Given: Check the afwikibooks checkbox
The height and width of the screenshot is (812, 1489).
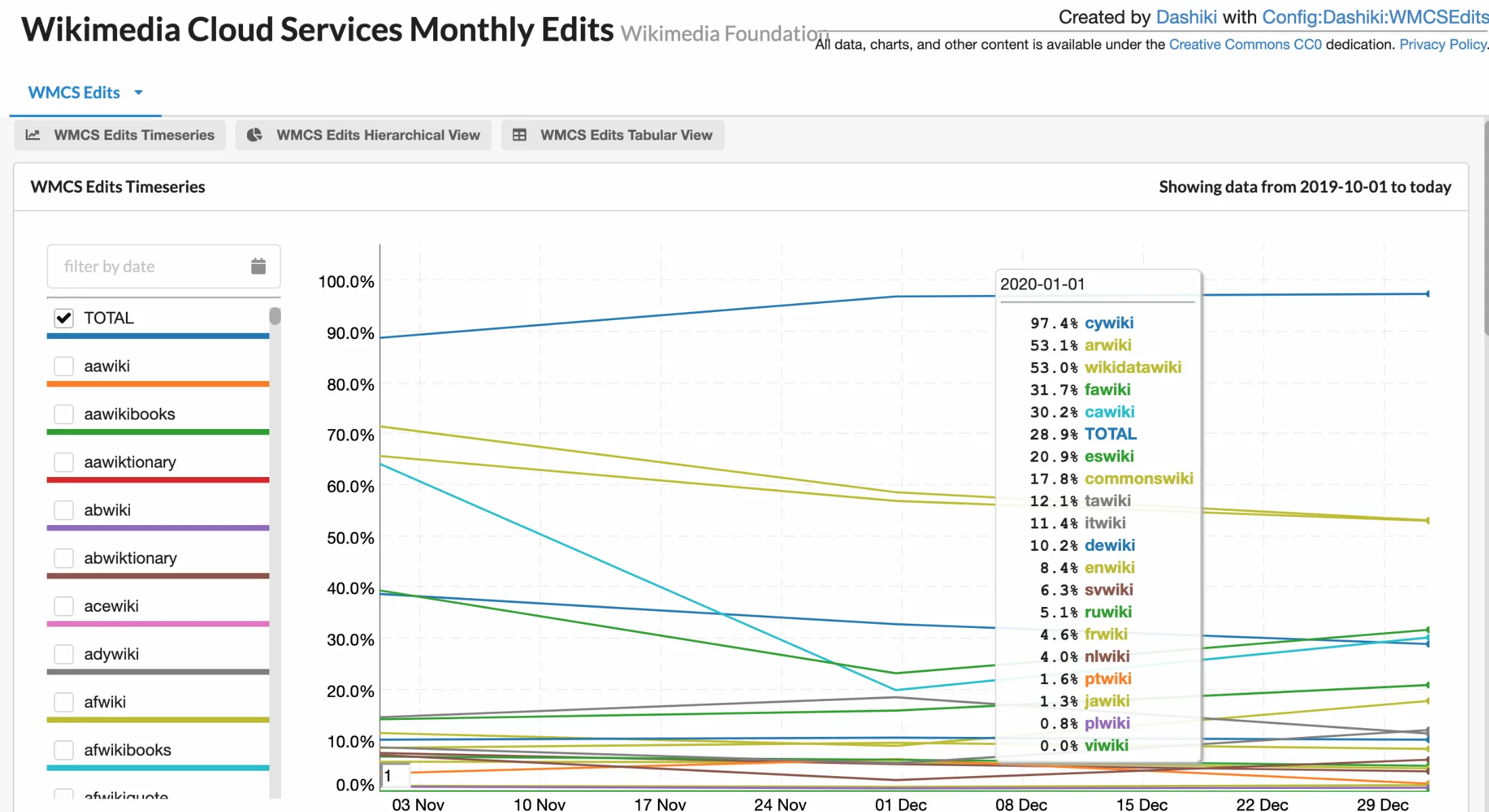Looking at the screenshot, I should point(64,750).
